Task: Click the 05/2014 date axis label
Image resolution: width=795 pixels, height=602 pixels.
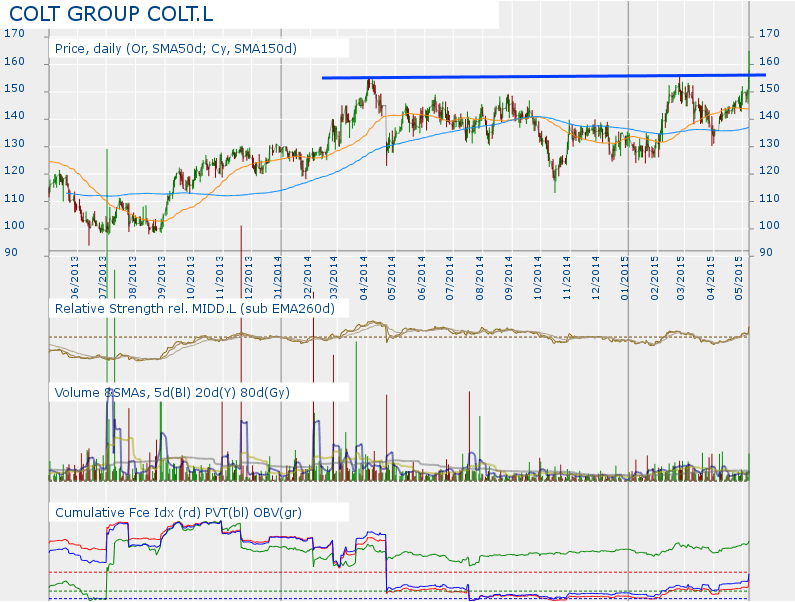Action: pos(391,278)
